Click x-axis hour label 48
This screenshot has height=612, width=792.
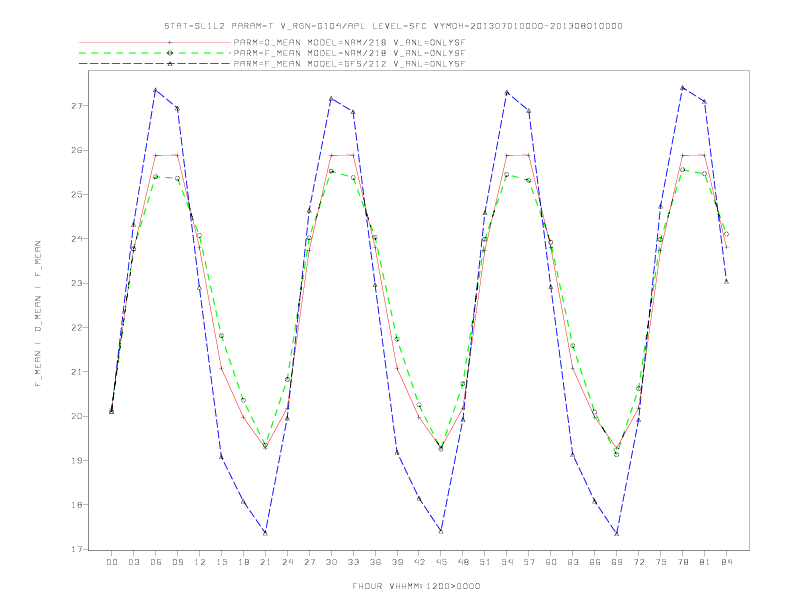point(463,562)
